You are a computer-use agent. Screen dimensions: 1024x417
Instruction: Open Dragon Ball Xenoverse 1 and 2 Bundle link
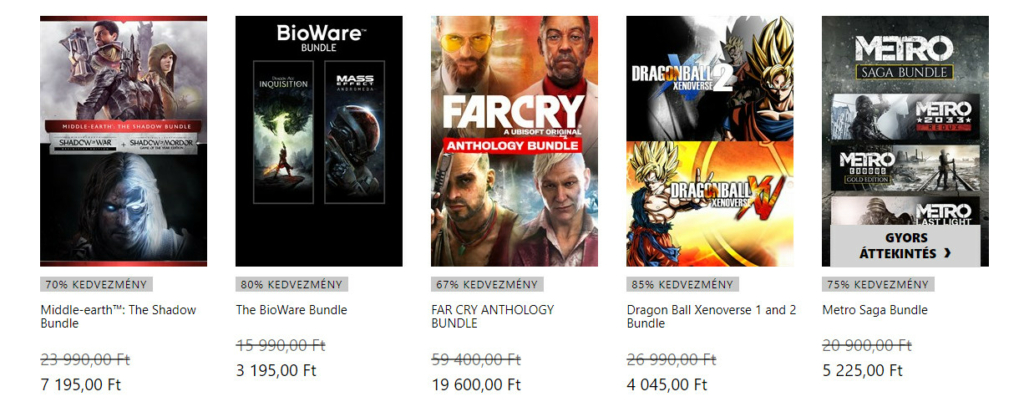pos(711,317)
